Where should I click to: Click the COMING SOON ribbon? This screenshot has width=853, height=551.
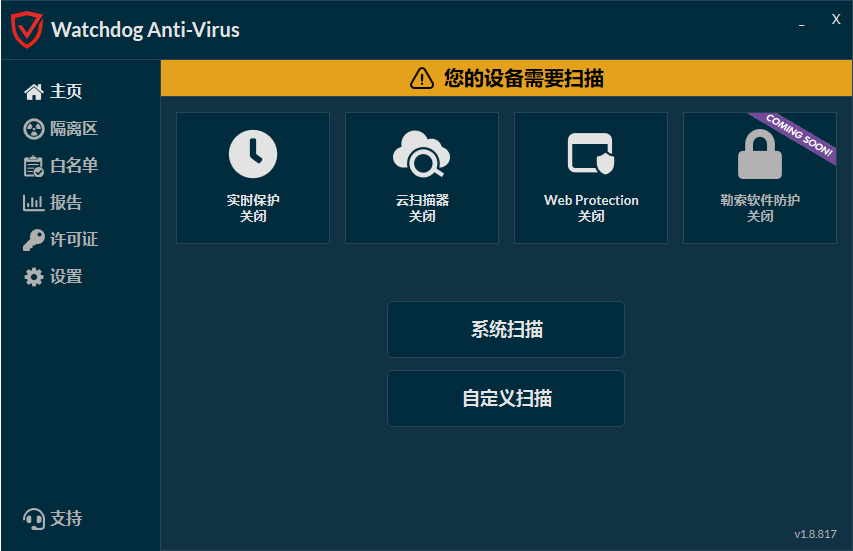[x=797, y=136]
